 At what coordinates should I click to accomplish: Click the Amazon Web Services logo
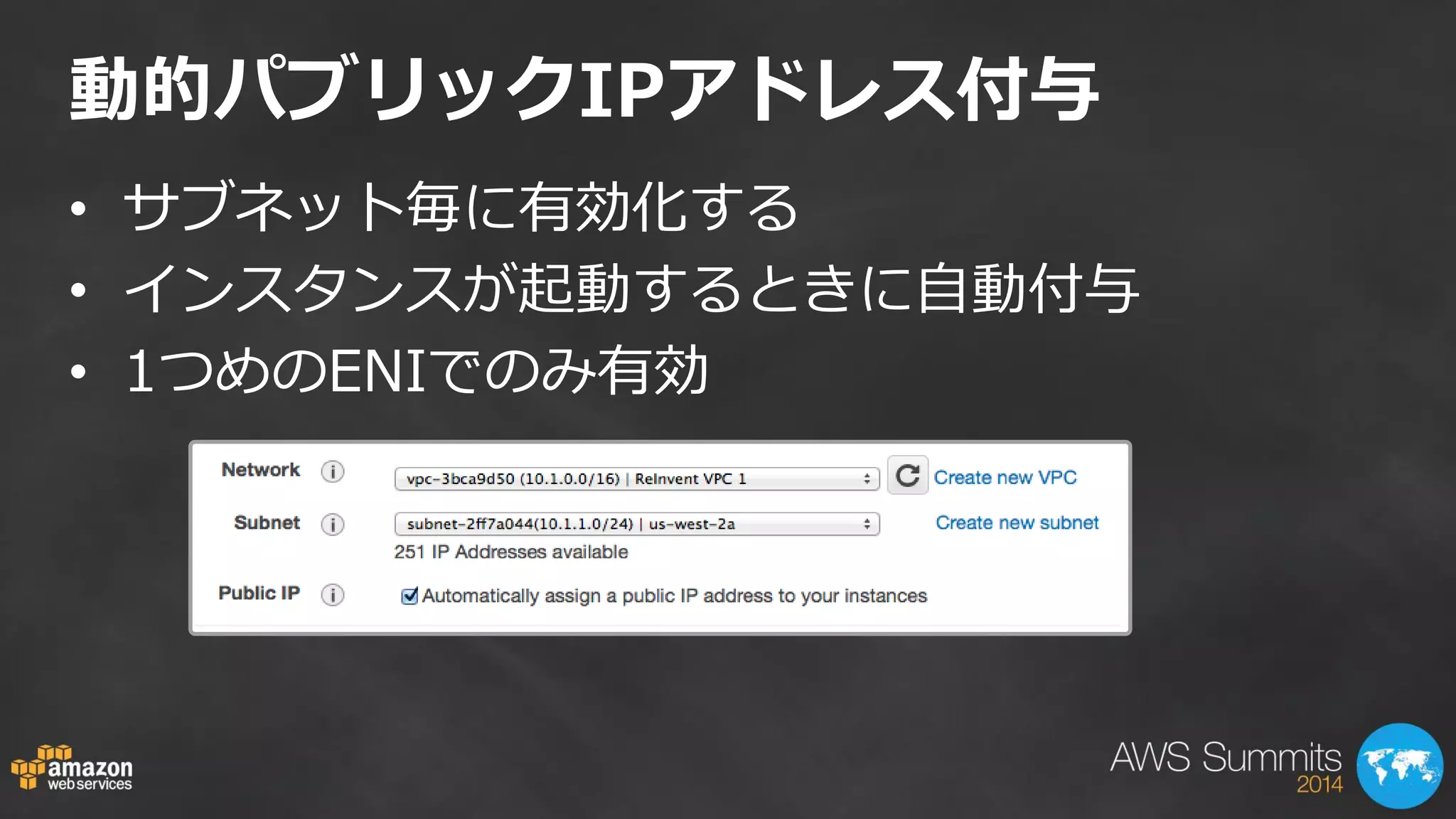(72, 769)
